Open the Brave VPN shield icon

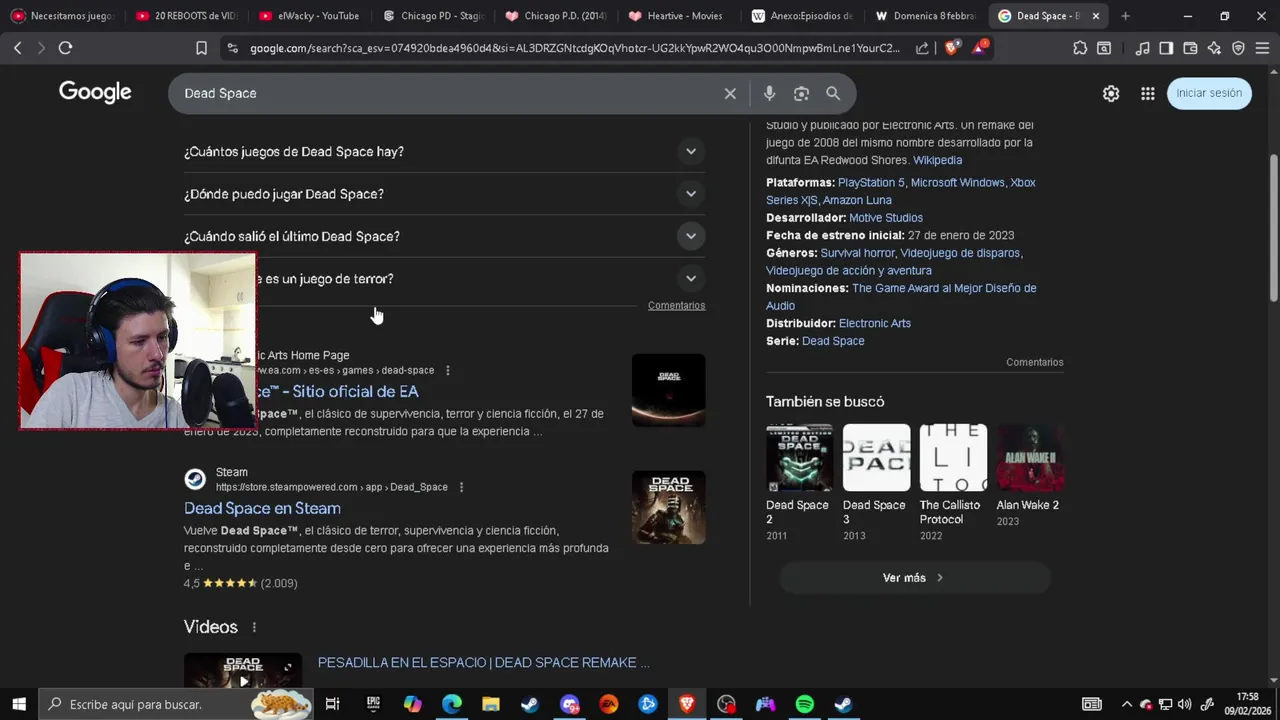coord(1238,48)
